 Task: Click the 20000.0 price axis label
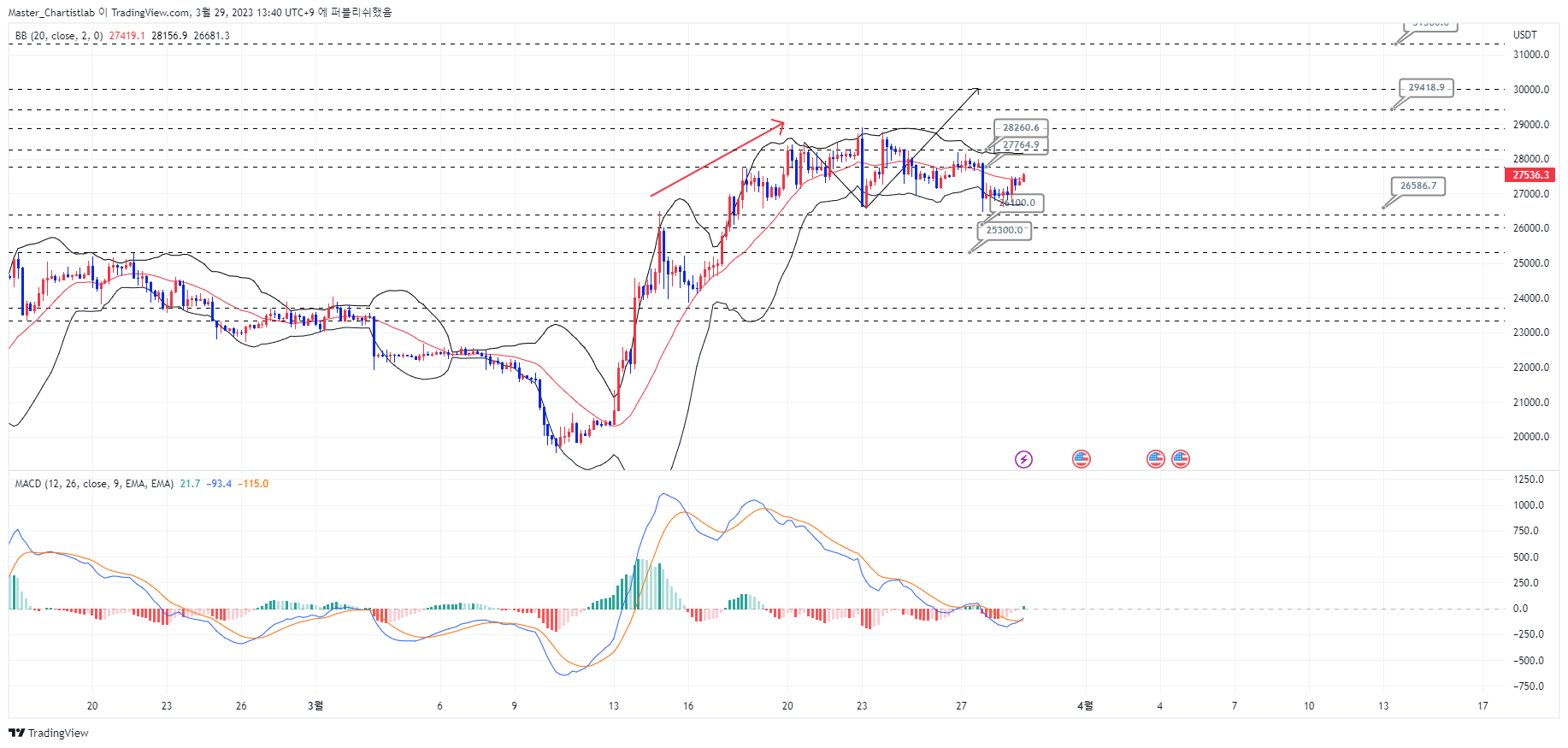click(x=1531, y=437)
